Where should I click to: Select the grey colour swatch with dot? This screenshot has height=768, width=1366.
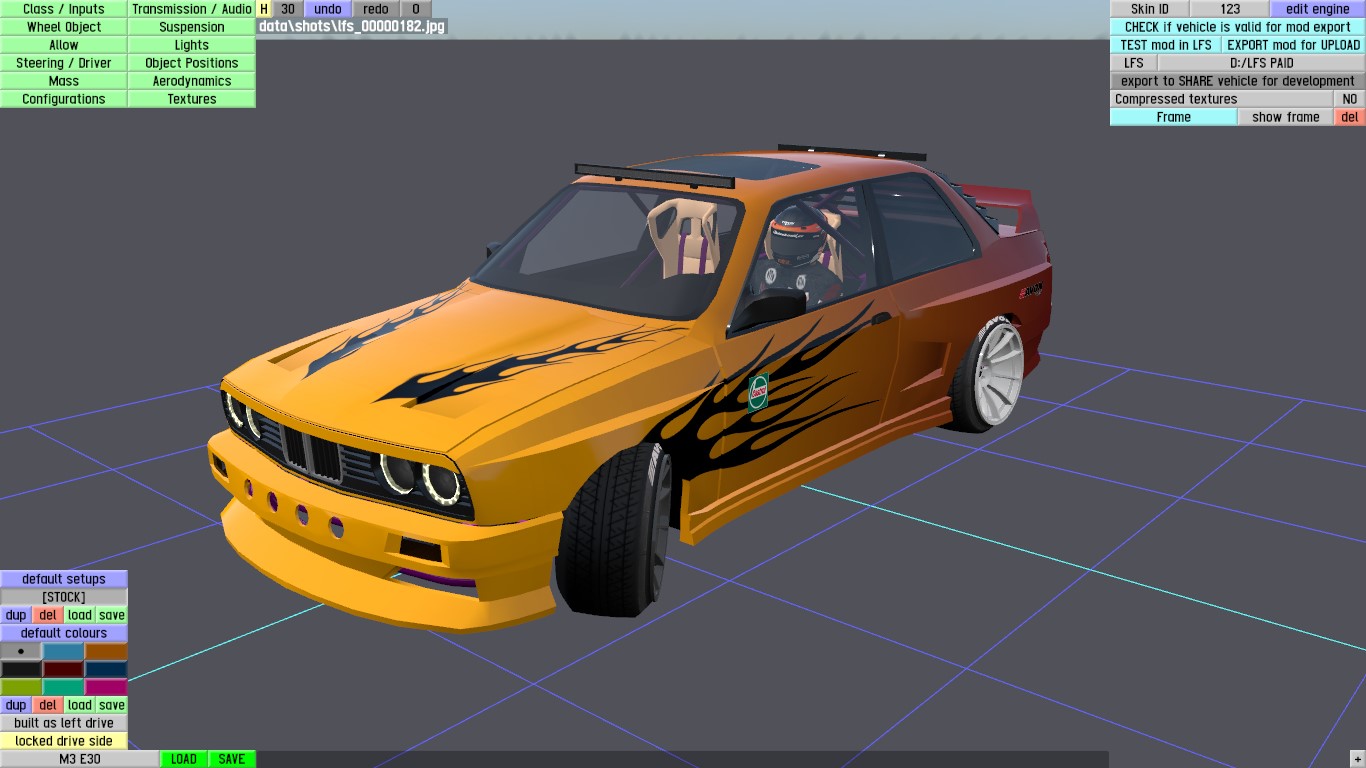pyautogui.click(x=21, y=651)
